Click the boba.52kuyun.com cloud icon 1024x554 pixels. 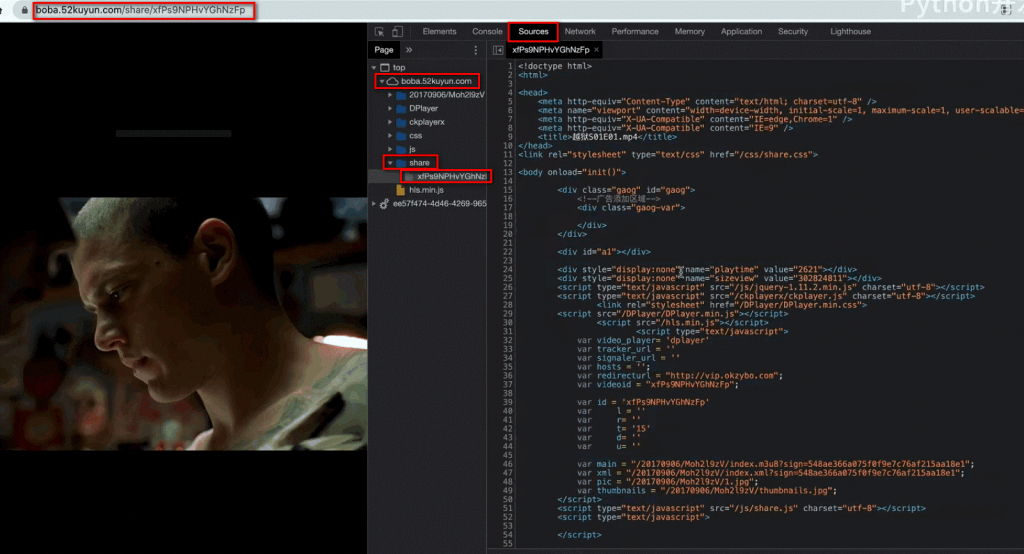coord(392,81)
